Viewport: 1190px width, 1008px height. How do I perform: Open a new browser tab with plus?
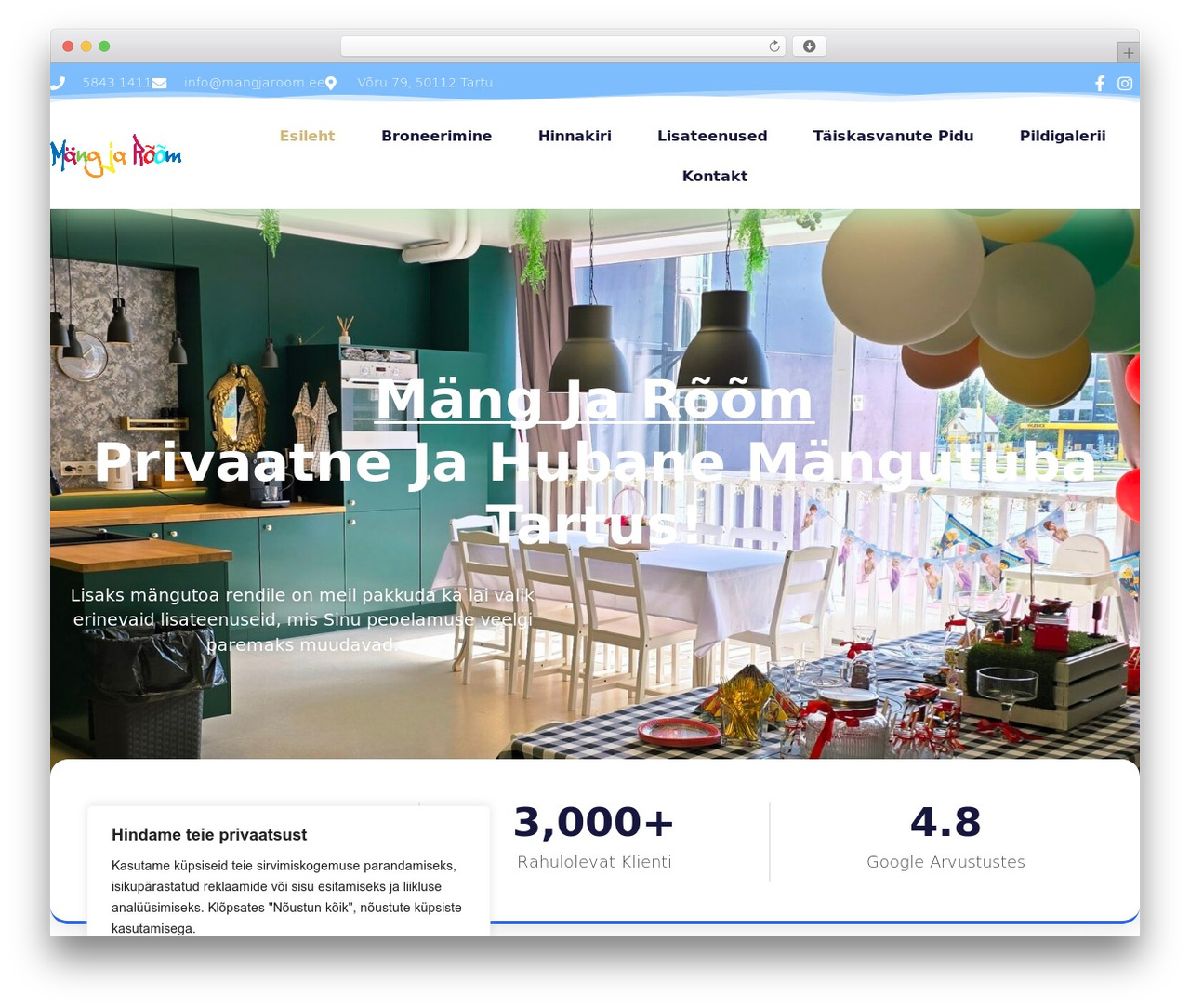coord(1128,53)
